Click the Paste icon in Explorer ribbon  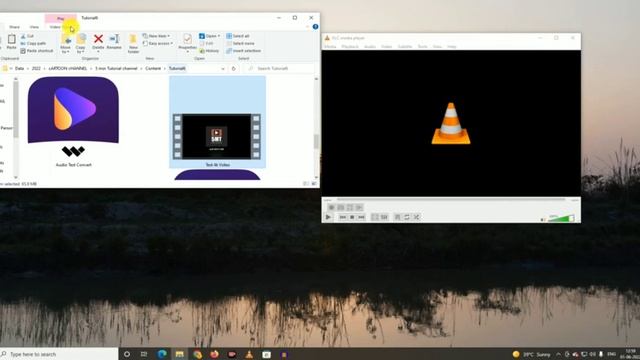11,42
